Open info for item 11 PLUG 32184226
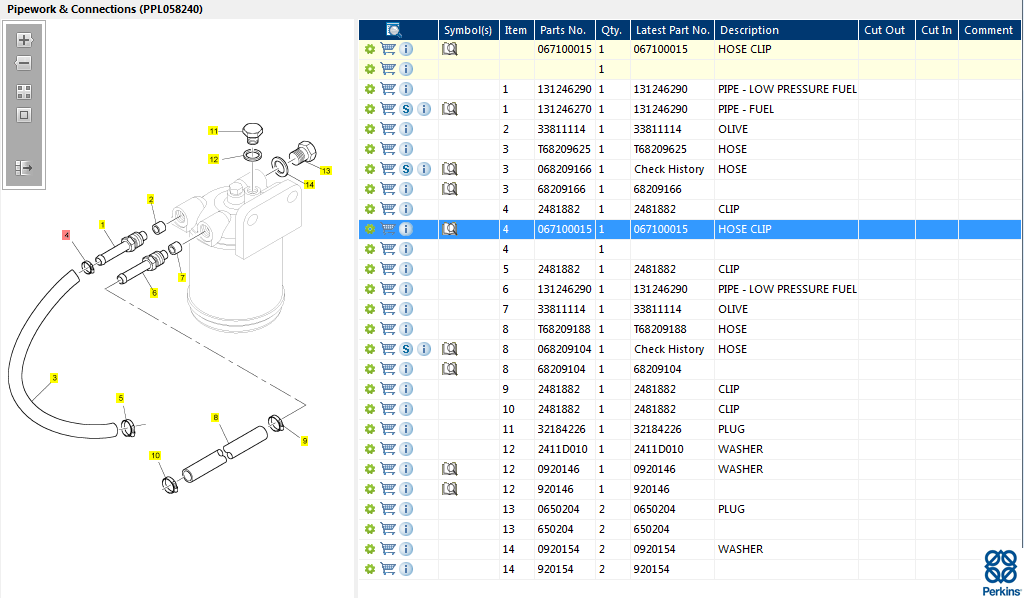This screenshot has width=1024, height=598. [406, 429]
